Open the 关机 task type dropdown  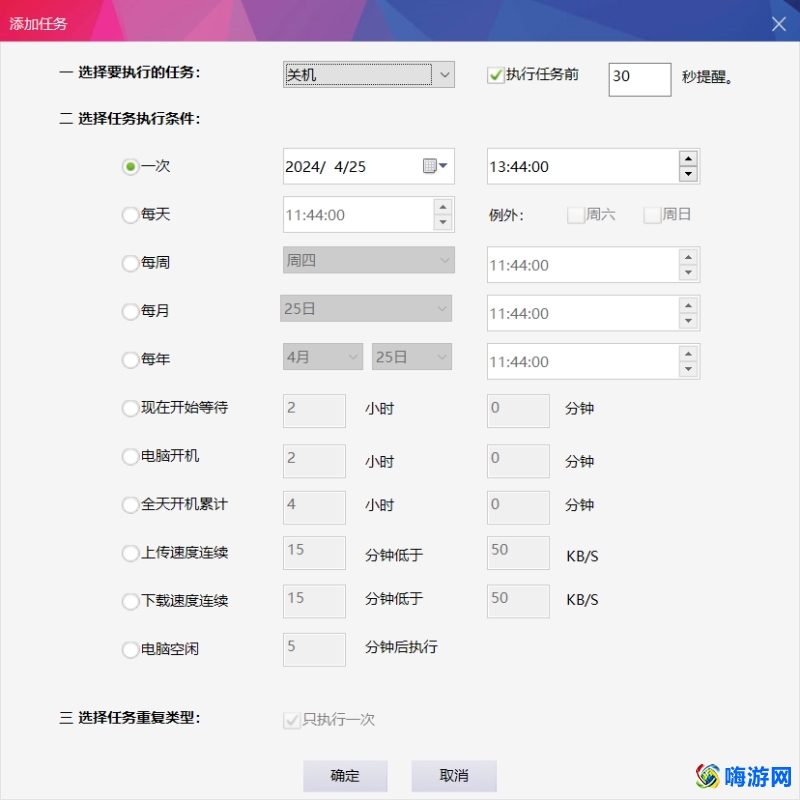coord(368,74)
